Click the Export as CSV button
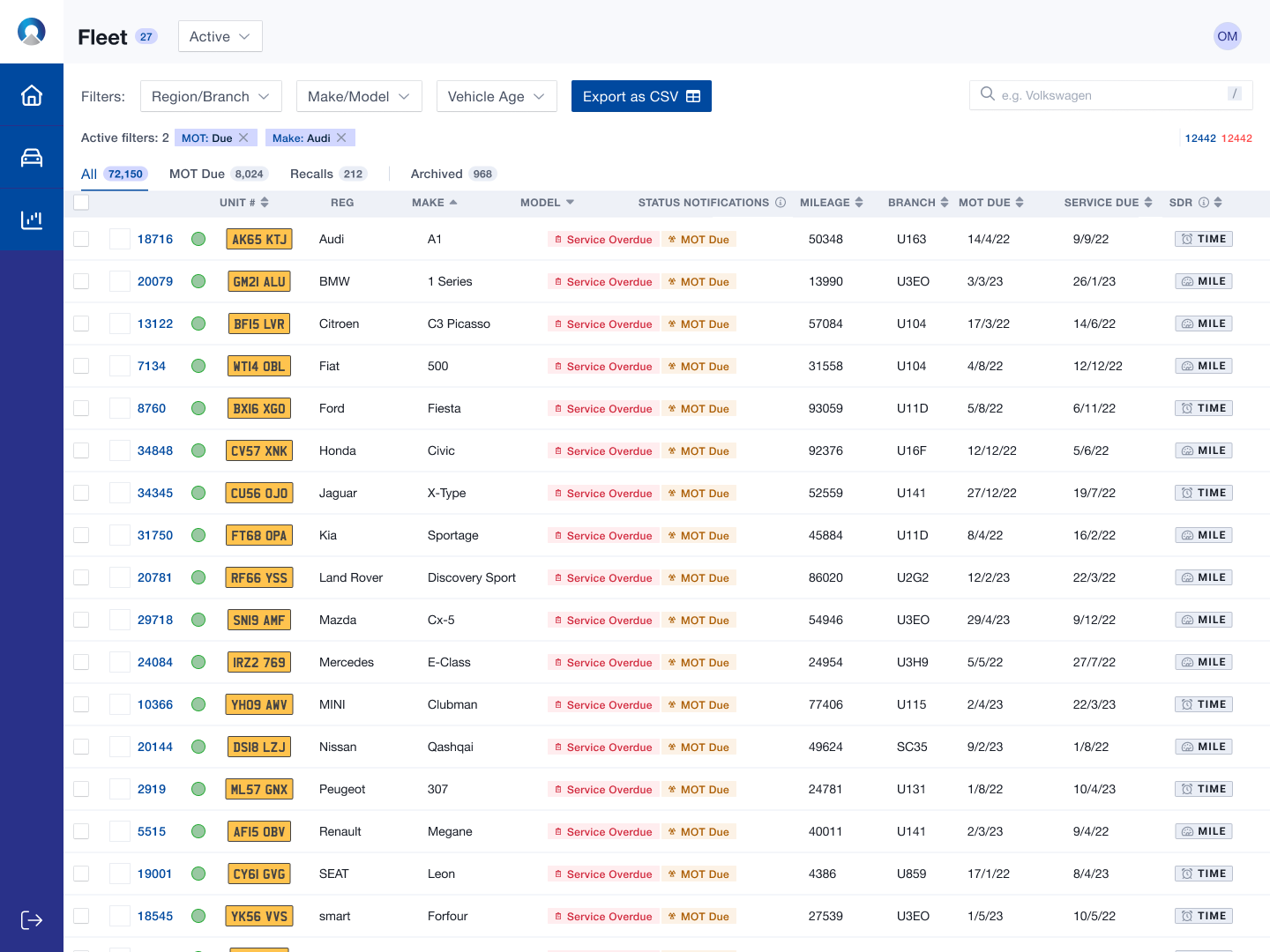The width and height of the screenshot is (1270, 952). [641, 96]
